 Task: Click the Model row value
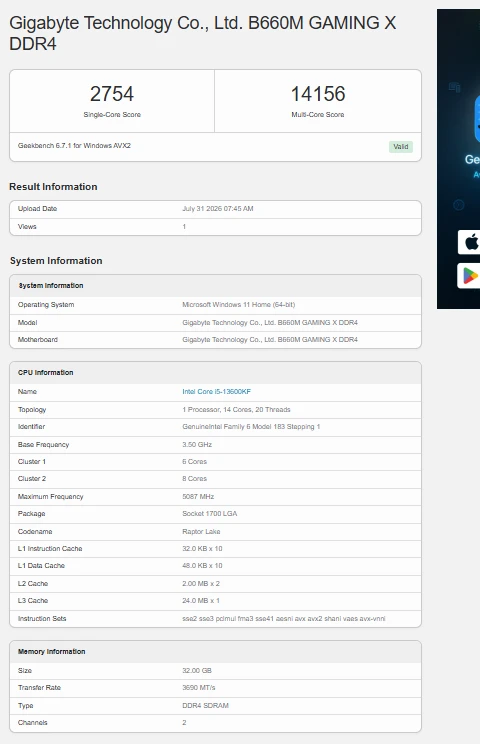tap(270, 323)
